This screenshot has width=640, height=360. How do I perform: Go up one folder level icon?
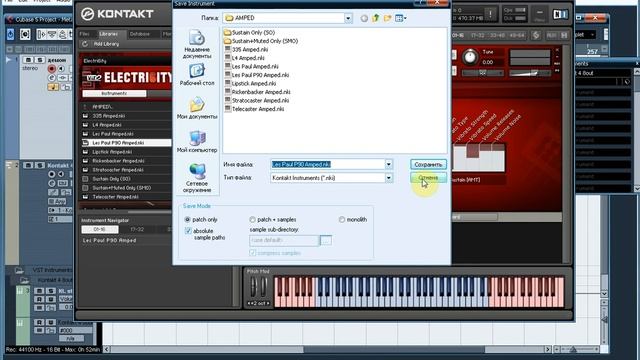(x=376, y=18)
